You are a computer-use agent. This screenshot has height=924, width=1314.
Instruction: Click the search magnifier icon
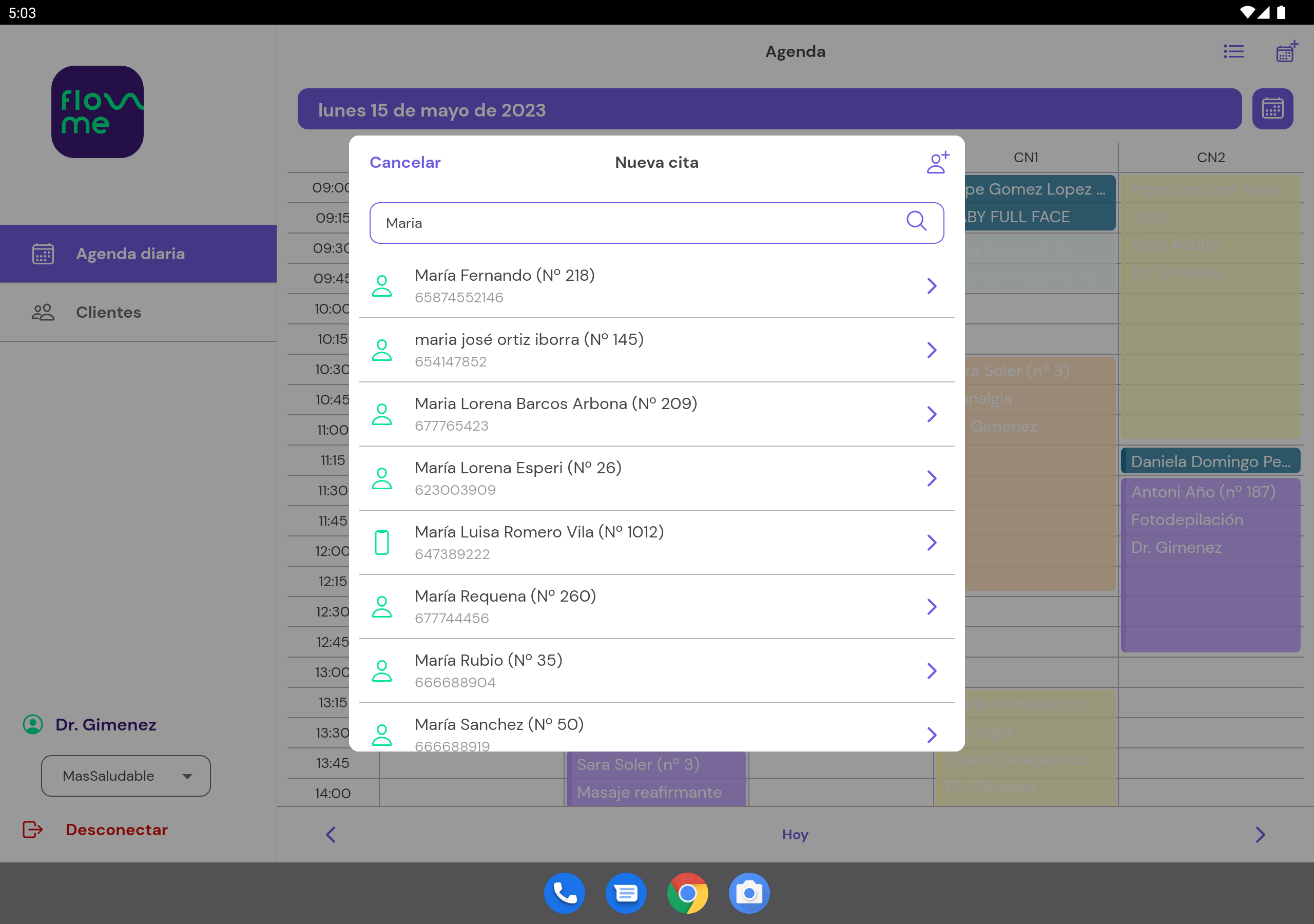[x=916, y=220]
